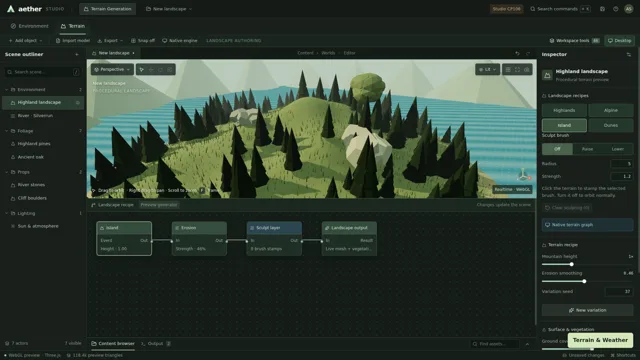Open the Output tab
Screen dimensions: 640x360
[x=156, y=344]
